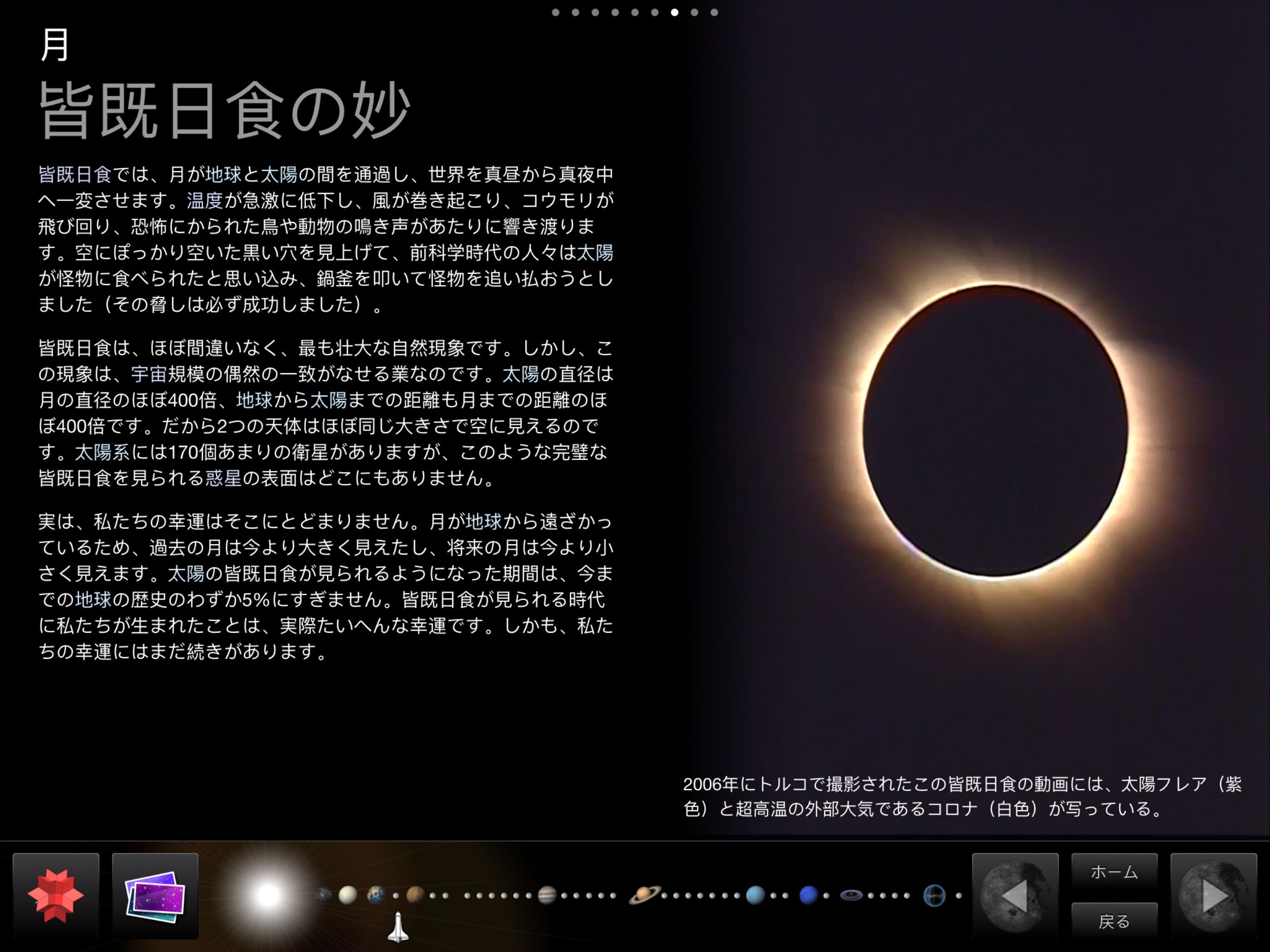
Task: Select Mars in the planet strip
Action: click(415, 894)
